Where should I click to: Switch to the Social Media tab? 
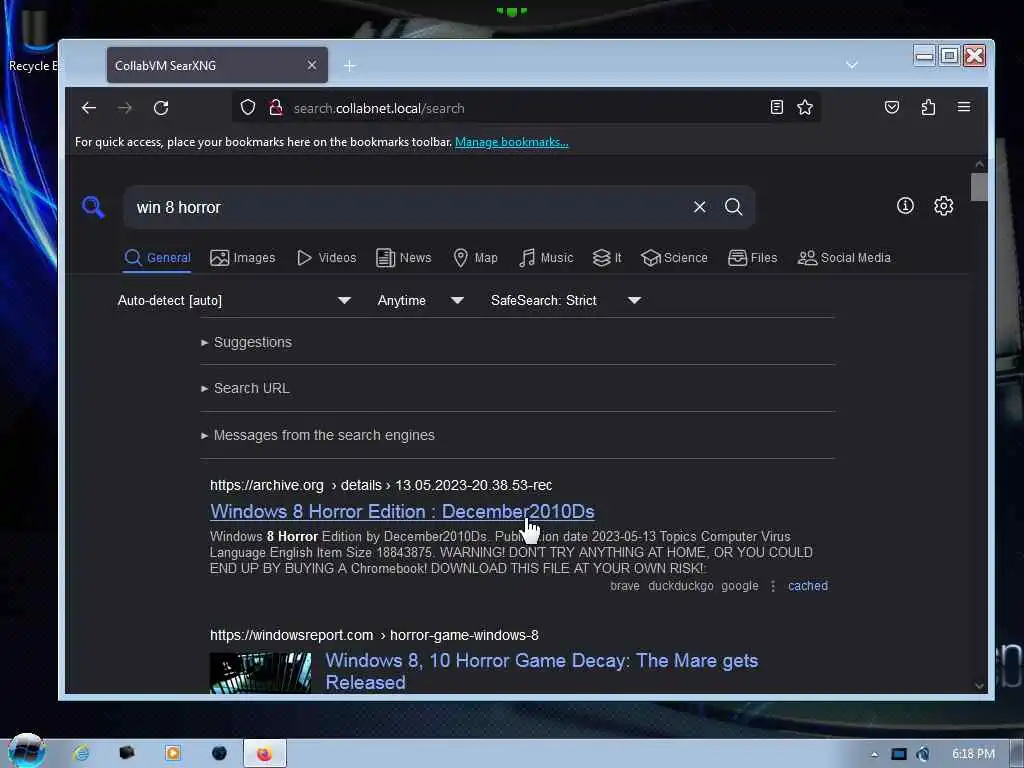pos(844,257)
